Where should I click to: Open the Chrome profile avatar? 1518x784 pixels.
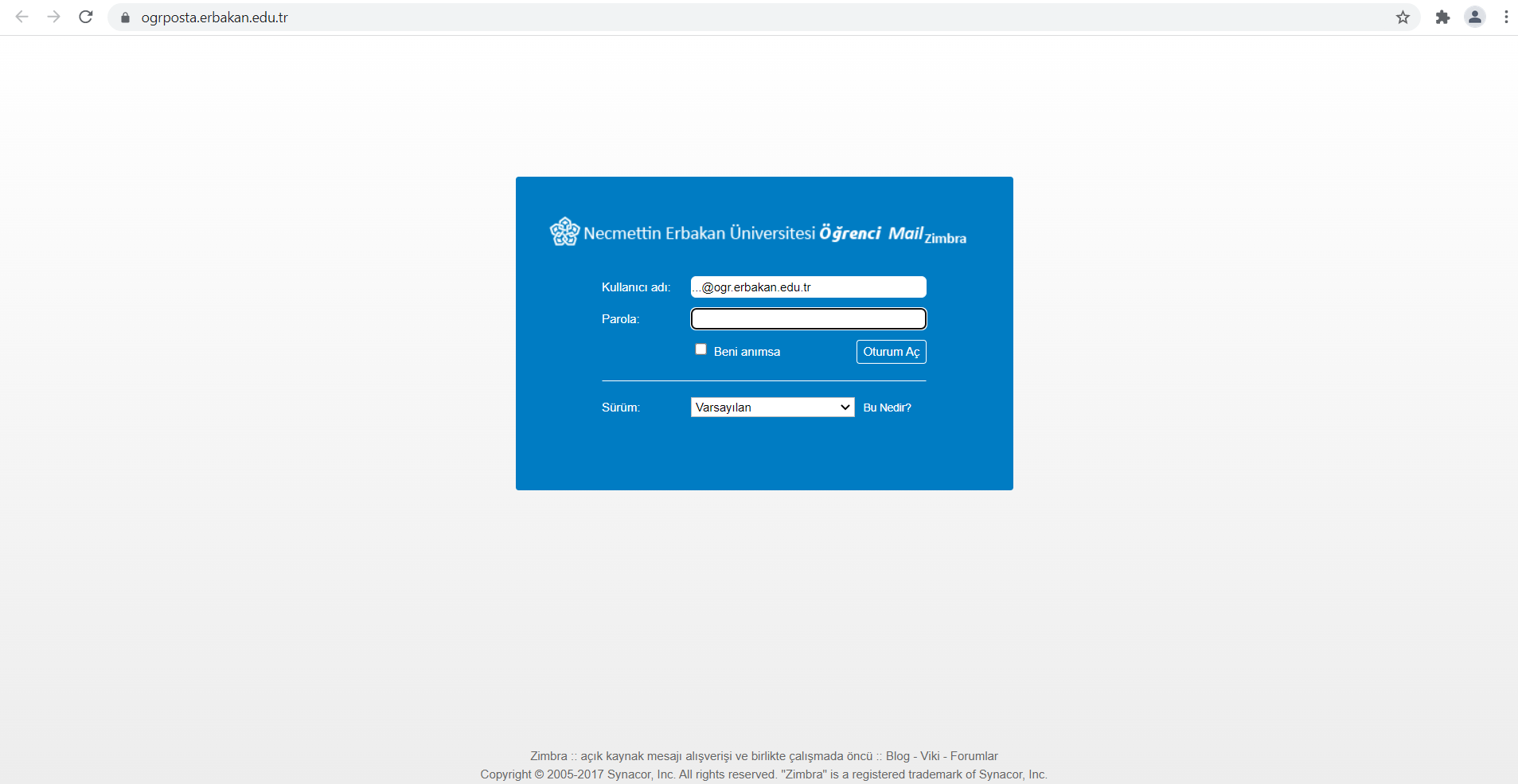click(1475, 17)
